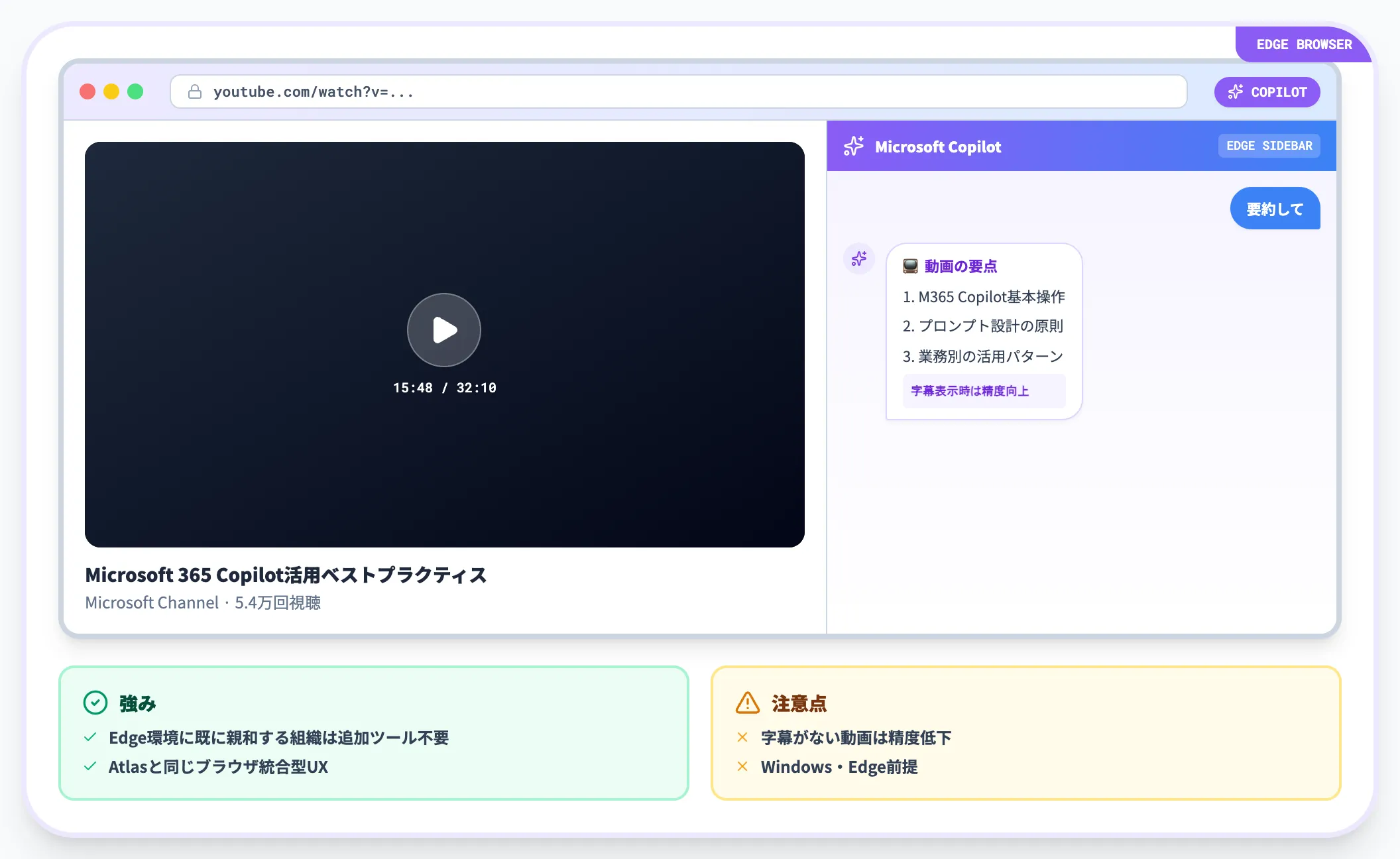
Task: Click the Copilot avatar icon beside the reply
Action: tap(859, 258)
